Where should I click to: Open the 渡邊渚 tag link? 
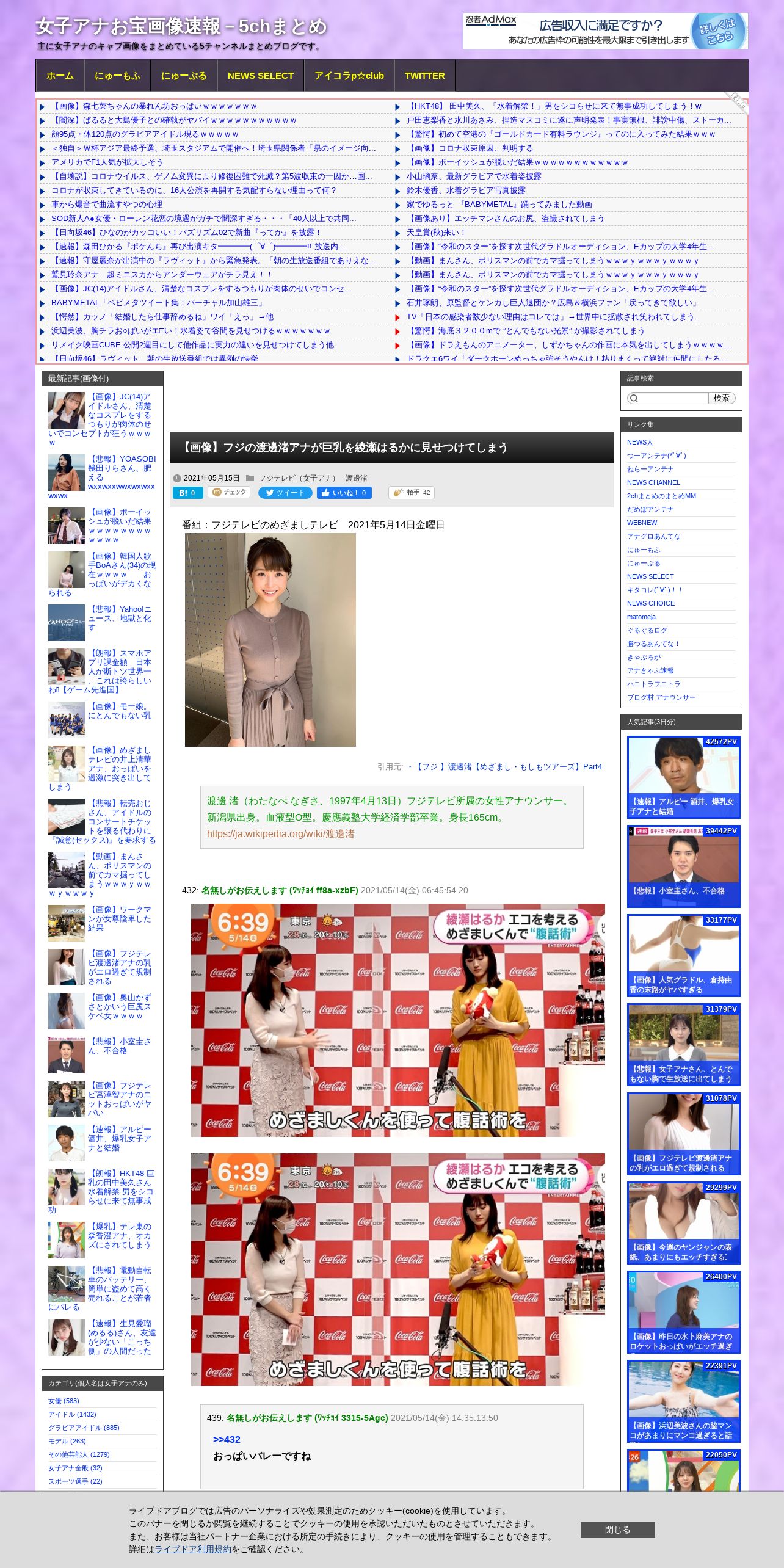(x=357, y=478)
